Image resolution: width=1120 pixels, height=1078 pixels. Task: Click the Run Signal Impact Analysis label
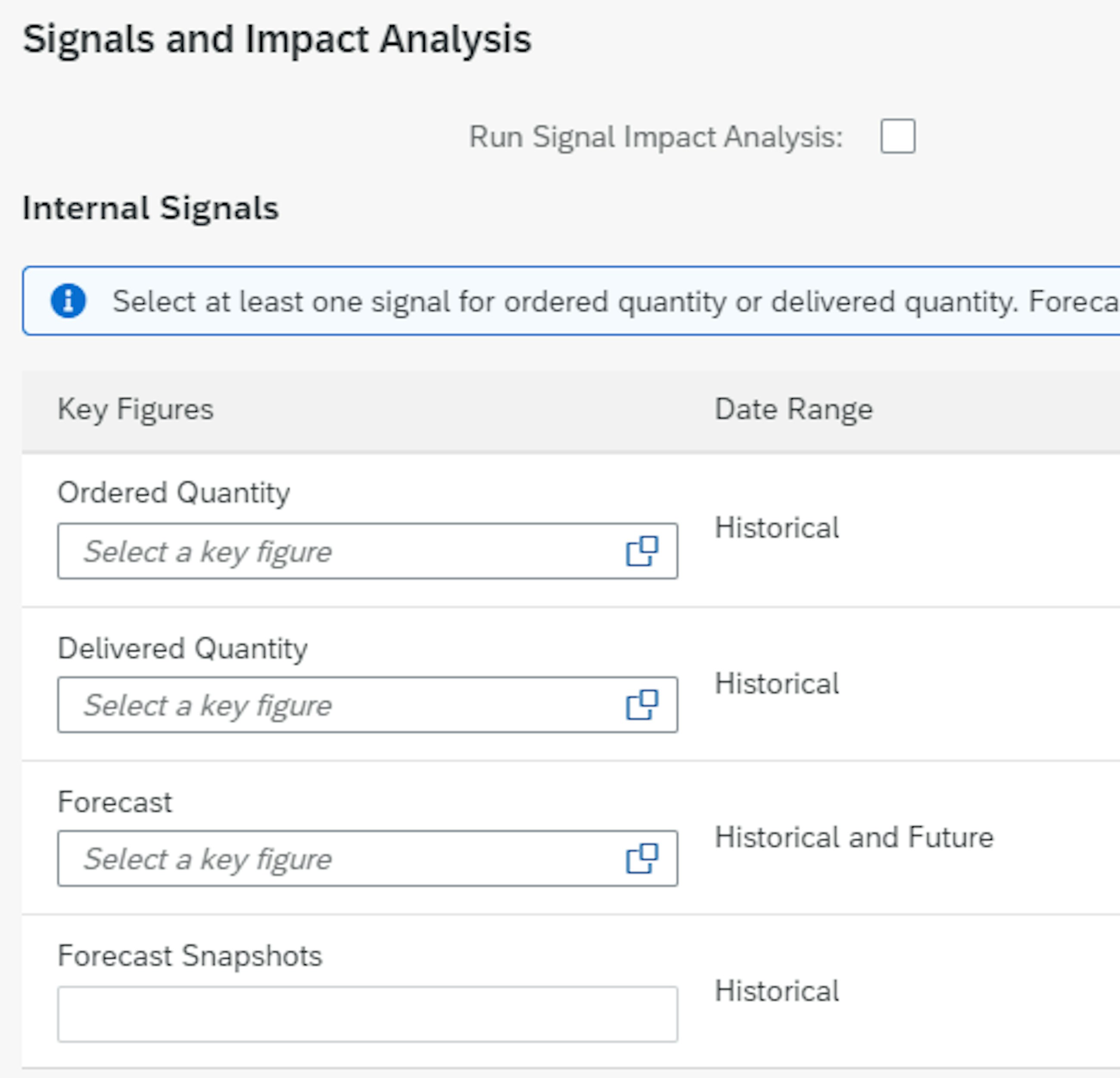point(656,137)
